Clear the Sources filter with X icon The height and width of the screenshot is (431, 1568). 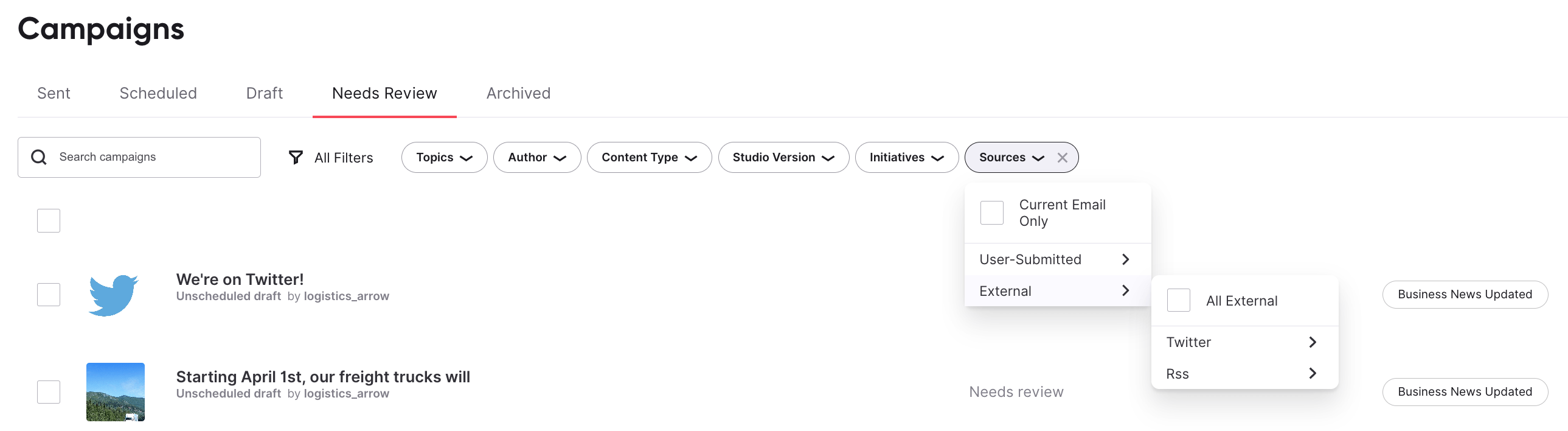[x=1062, y=157]
